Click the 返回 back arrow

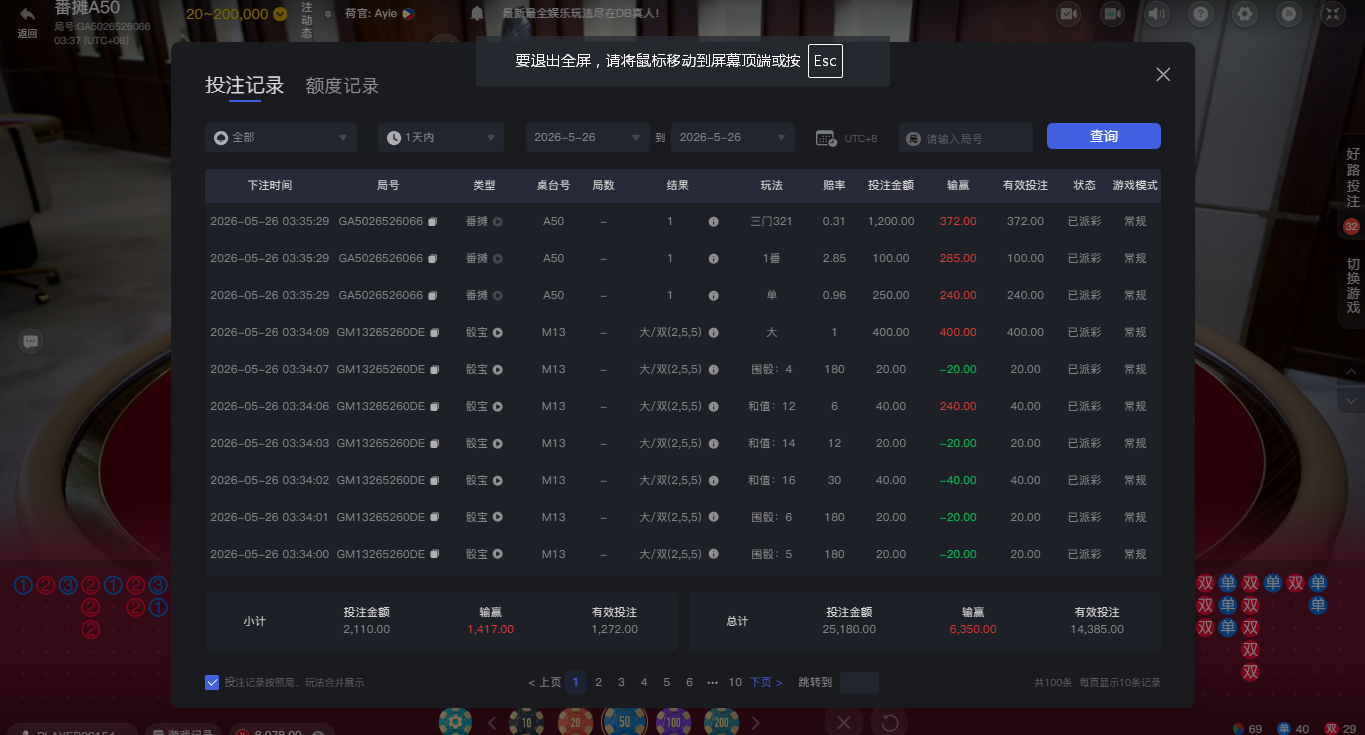click(x=27, y=21)
